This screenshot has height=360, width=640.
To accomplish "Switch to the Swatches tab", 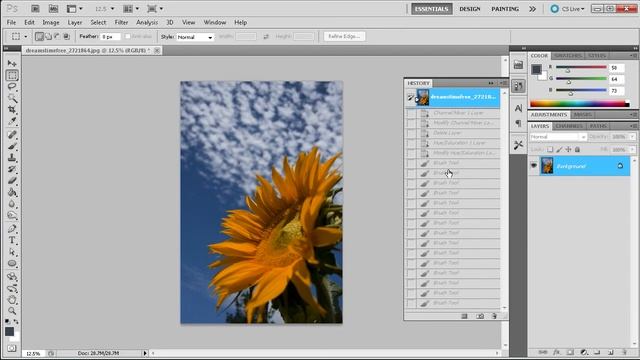I will (568, 56).
